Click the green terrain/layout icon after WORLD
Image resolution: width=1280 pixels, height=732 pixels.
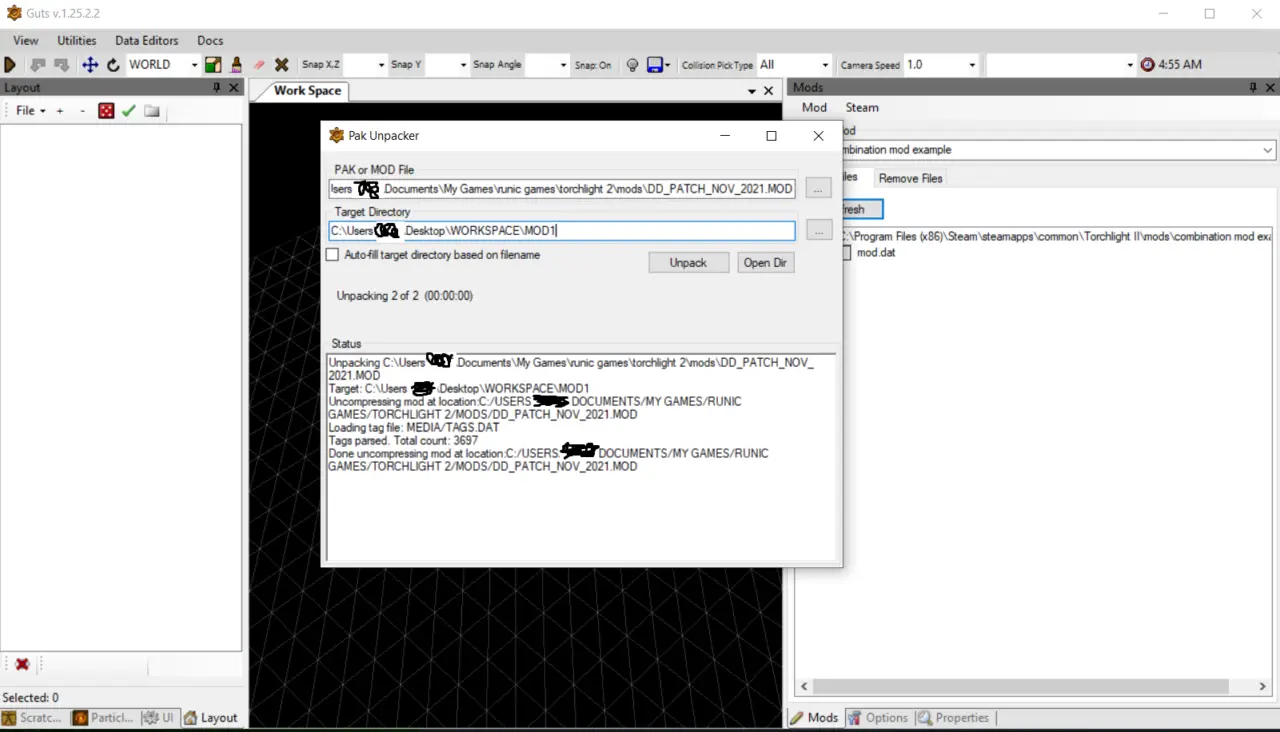click(x=213, y=64)
